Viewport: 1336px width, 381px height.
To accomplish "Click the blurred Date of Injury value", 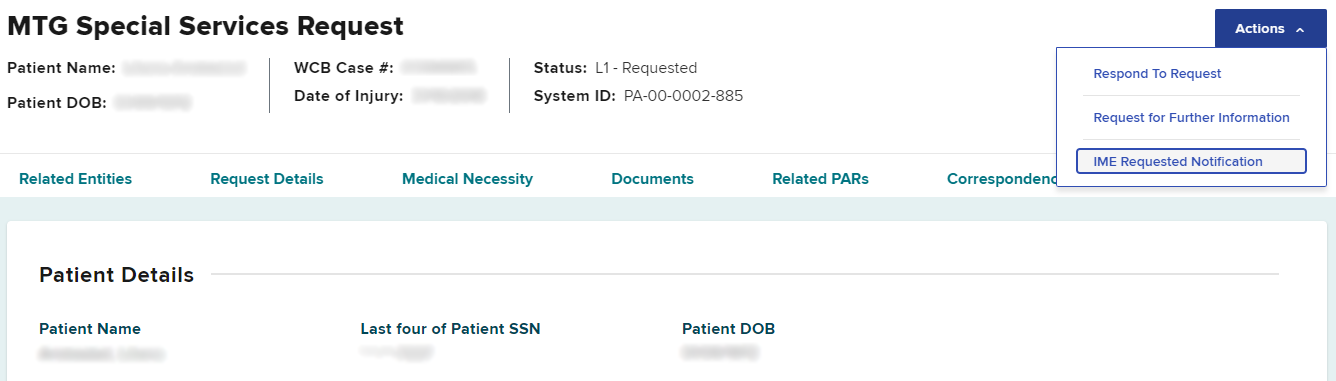I will 449,96.
